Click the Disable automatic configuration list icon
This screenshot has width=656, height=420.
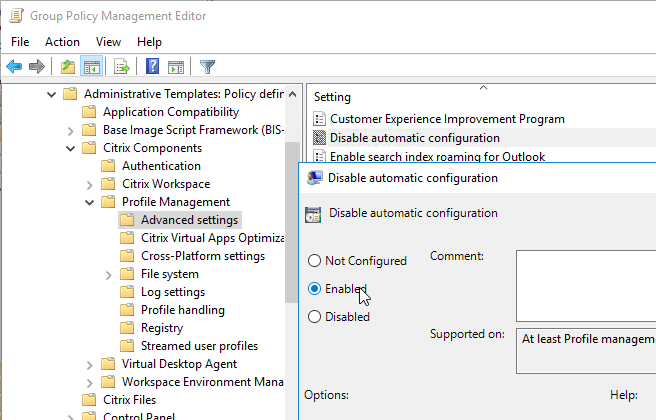click(320, 138)
